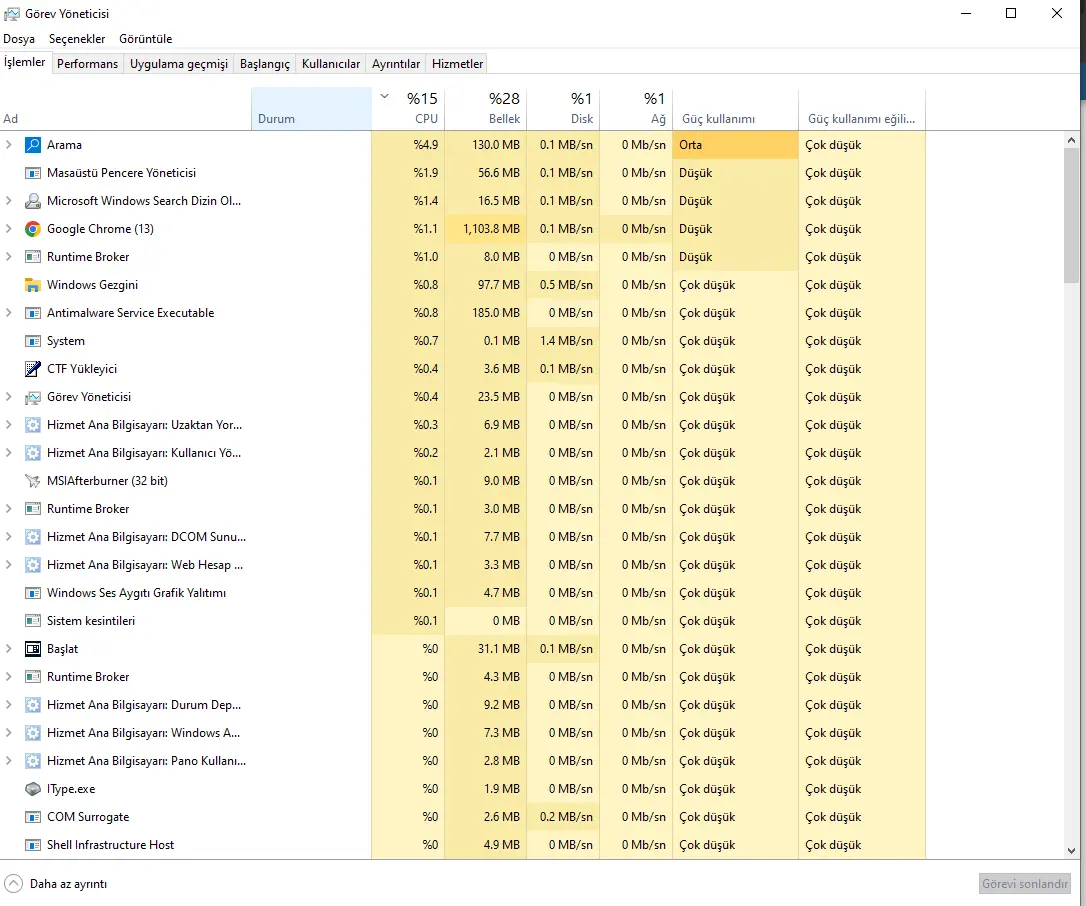1086x906 pixels.
Task: Click the Başlat process icon
Action: [x=33, y=649]
